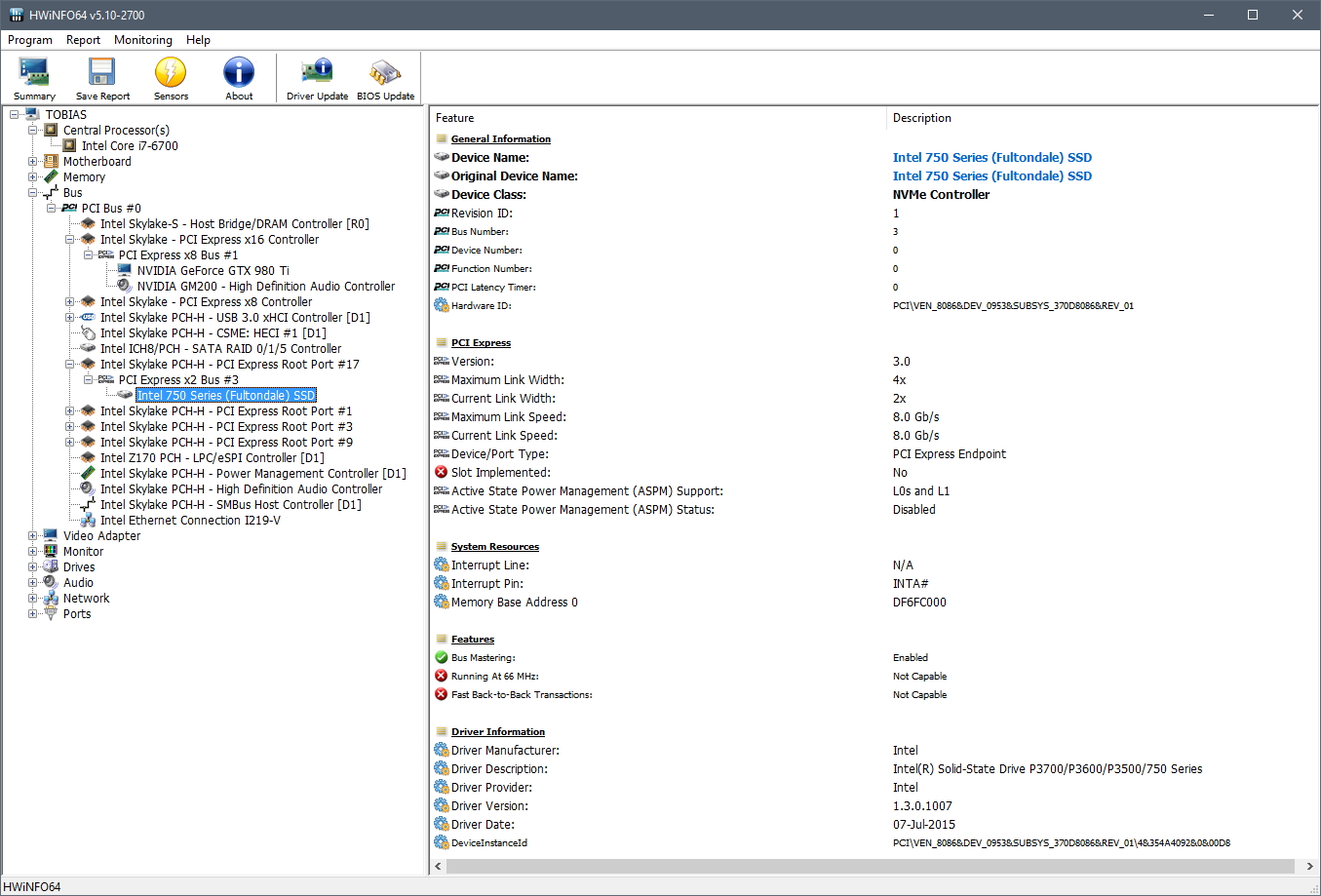Select Intel Ethernet Connection I219-V

190,521
